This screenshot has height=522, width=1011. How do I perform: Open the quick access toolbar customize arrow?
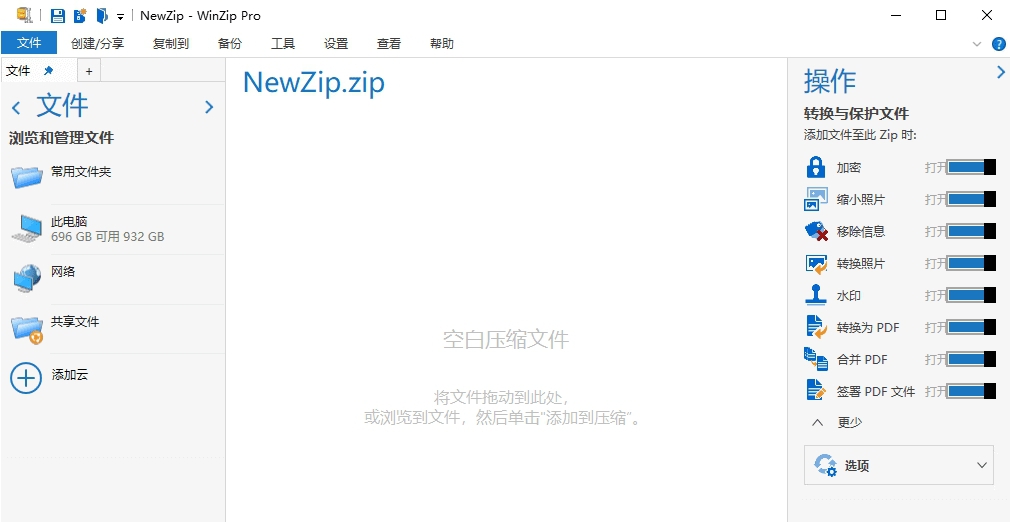121,17
